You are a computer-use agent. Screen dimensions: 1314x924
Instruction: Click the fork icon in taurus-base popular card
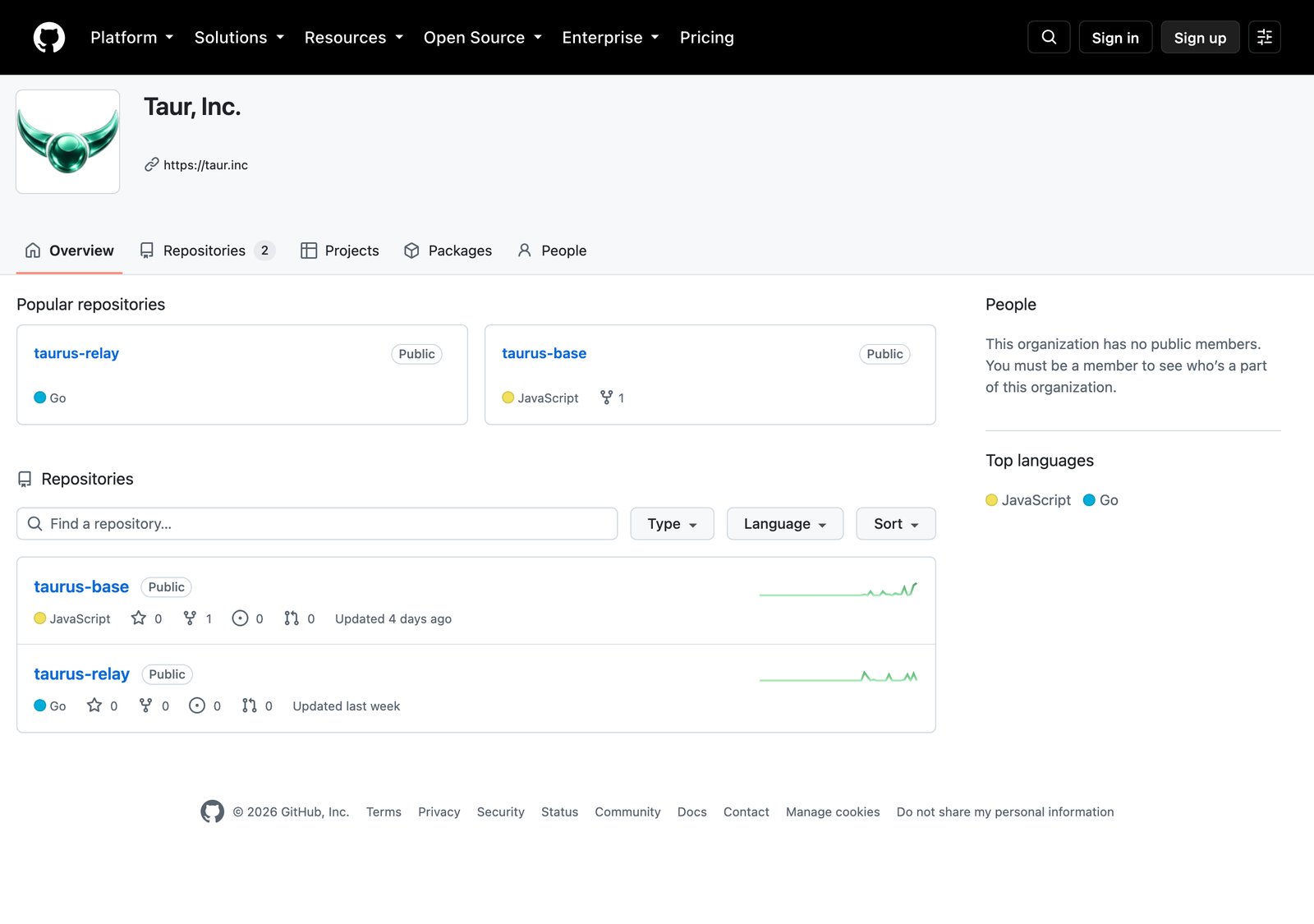(606, 397)
